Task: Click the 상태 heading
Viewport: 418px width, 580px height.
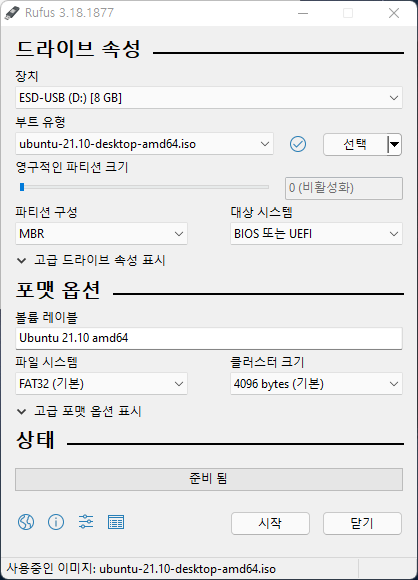Action: [36, 440]
